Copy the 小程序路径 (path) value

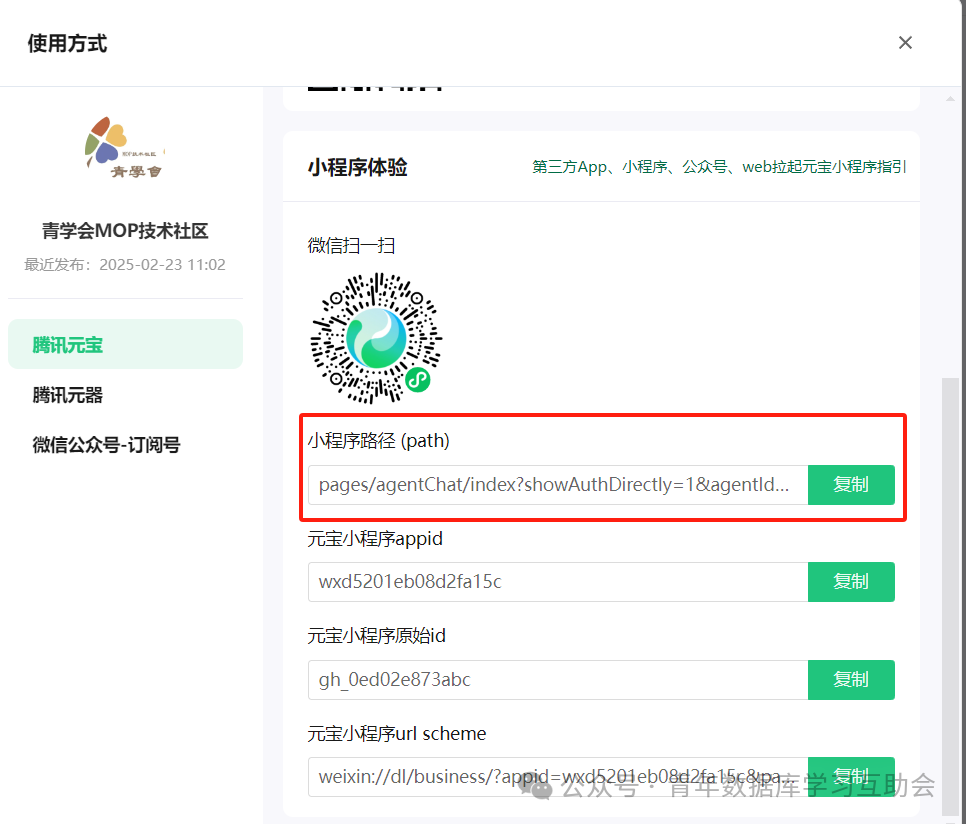(x=851, y=485)
